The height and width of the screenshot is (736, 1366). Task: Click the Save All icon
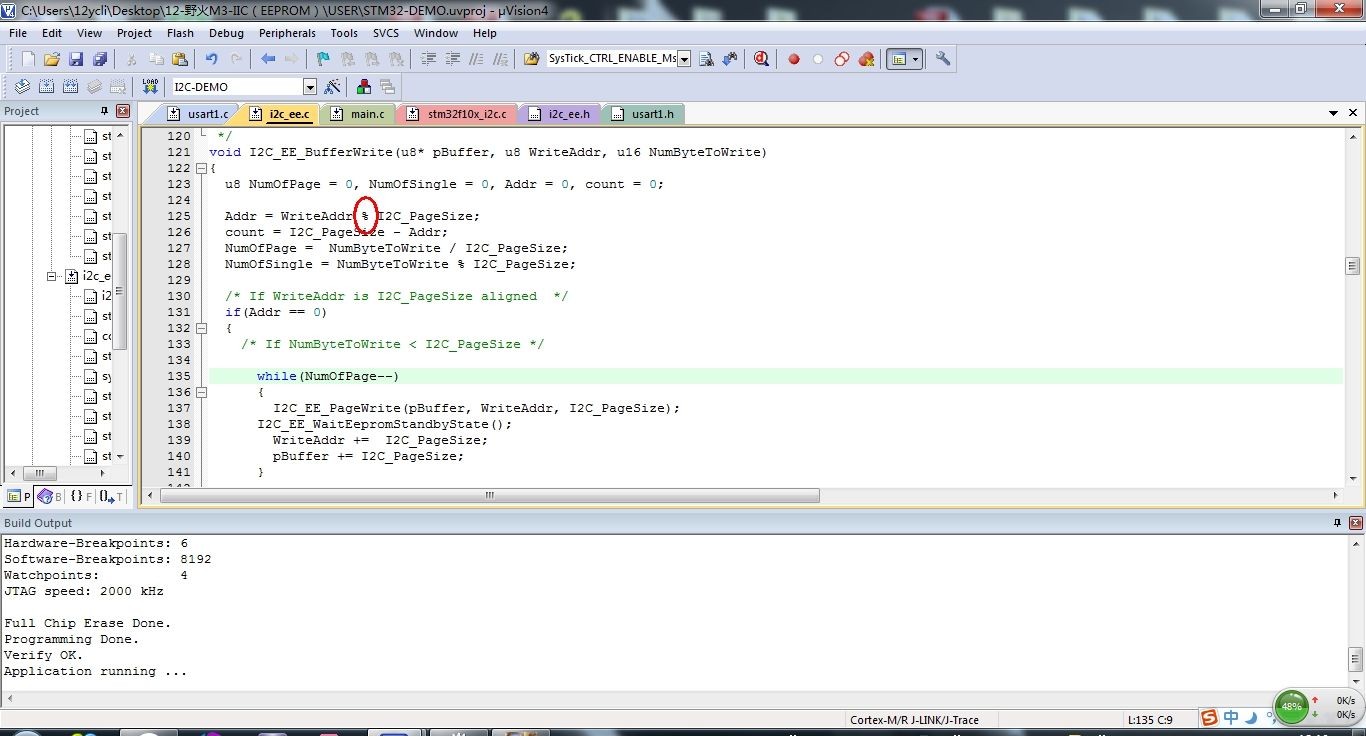(x=99, y=59)
